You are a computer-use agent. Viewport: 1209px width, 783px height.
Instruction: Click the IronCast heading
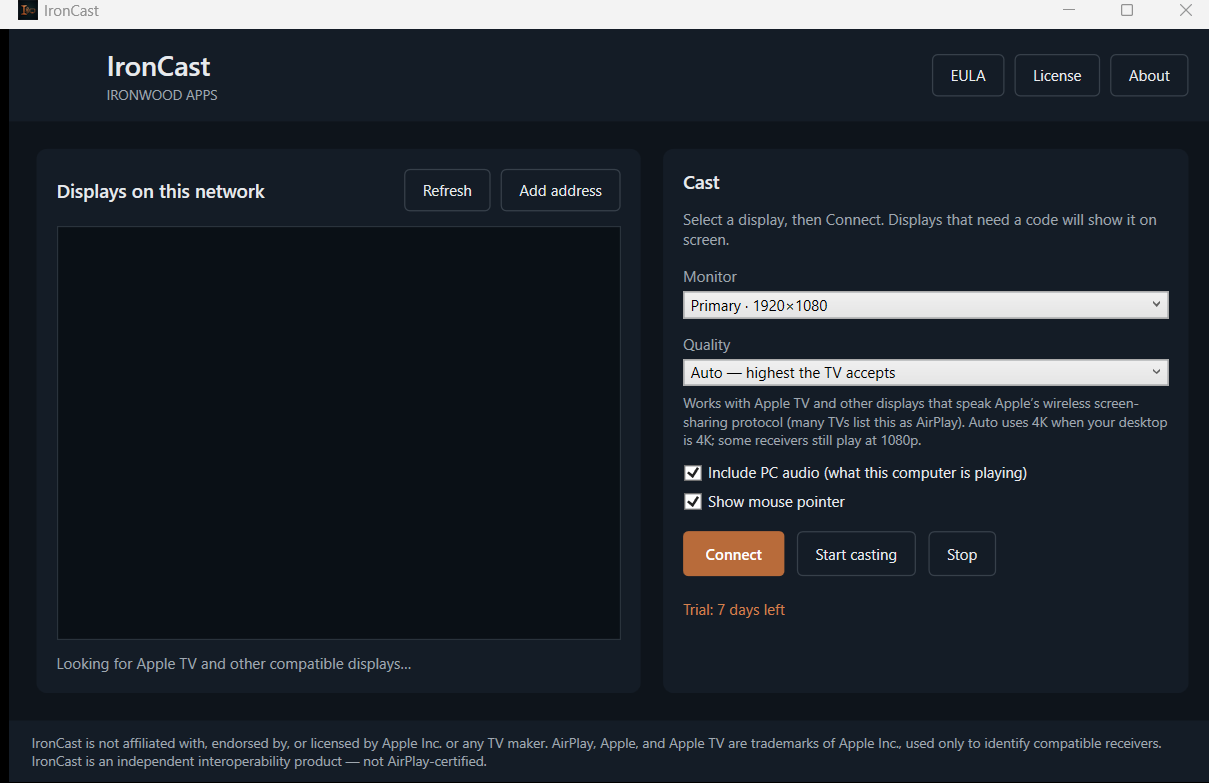click(x=159, y=66)
